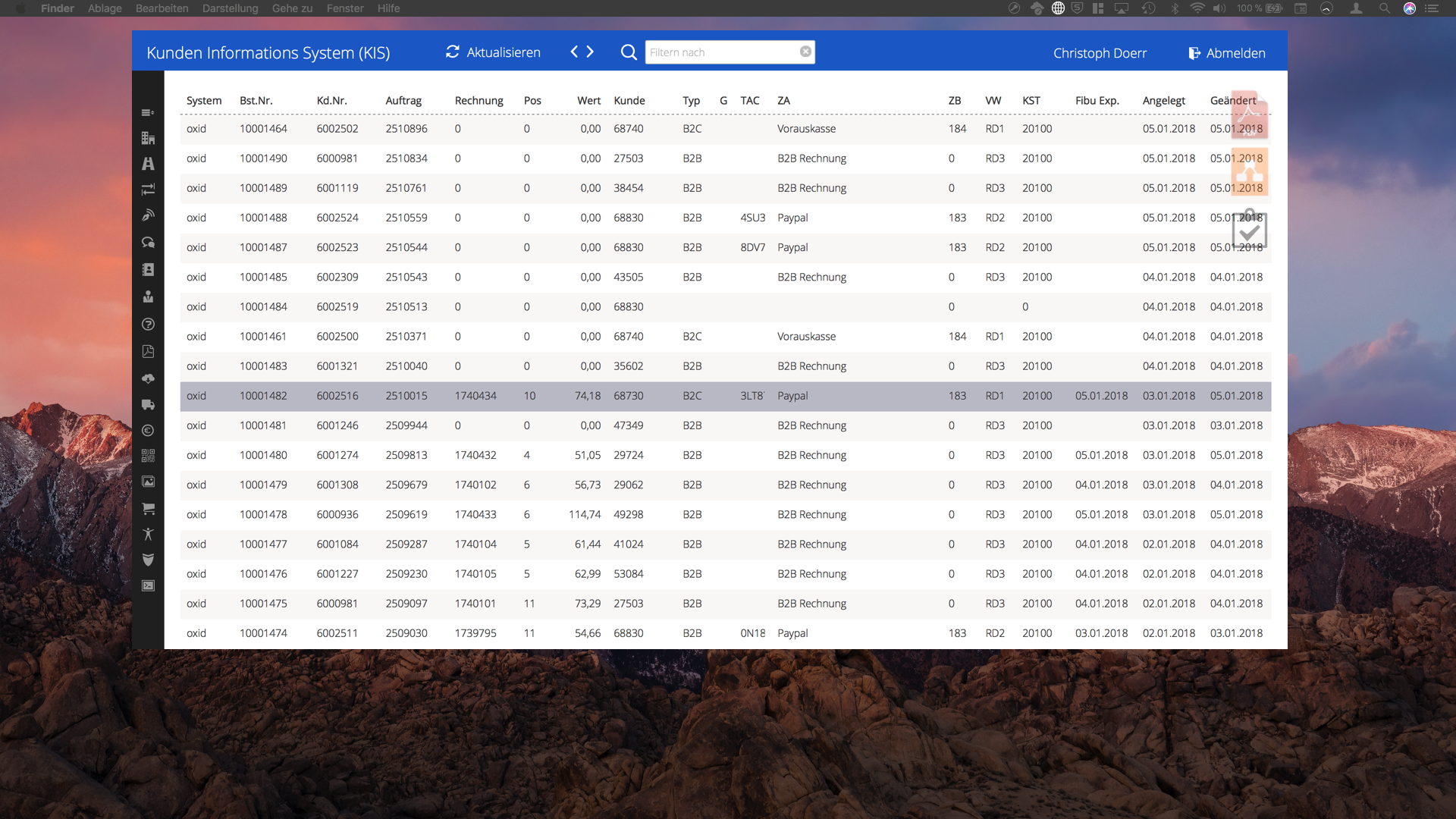1456x819 pixels.
Task: Click the clipboard checkmark overlay icon
Action: coord(1249,230)
